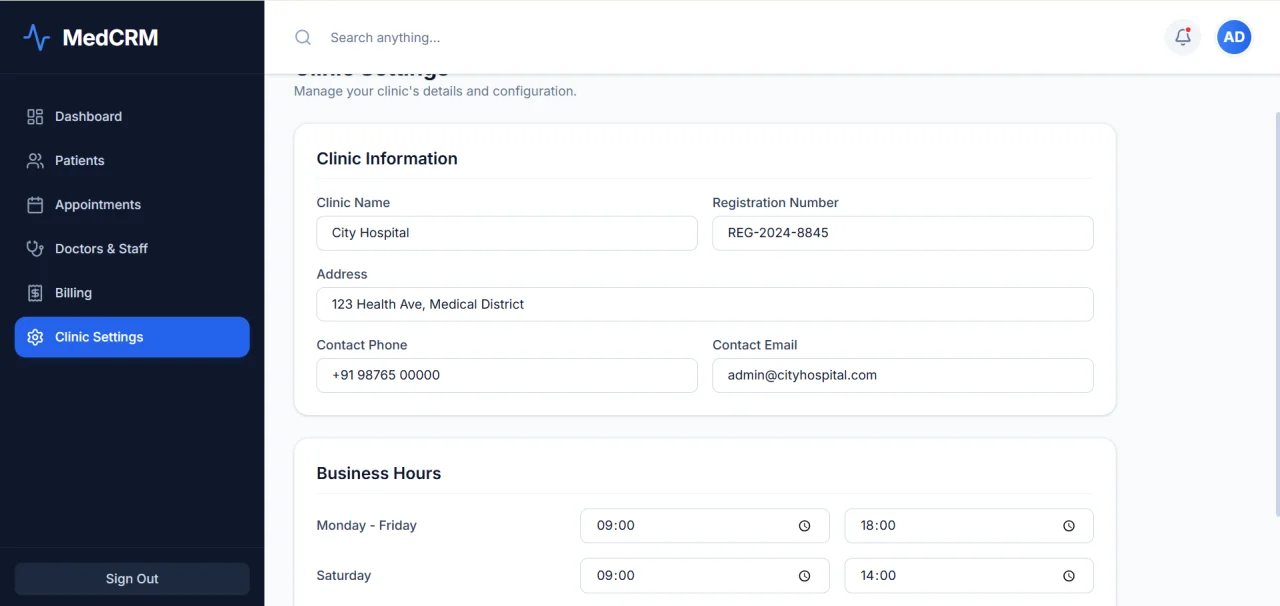Open time picker for Saturday opening time

point(804,576)
